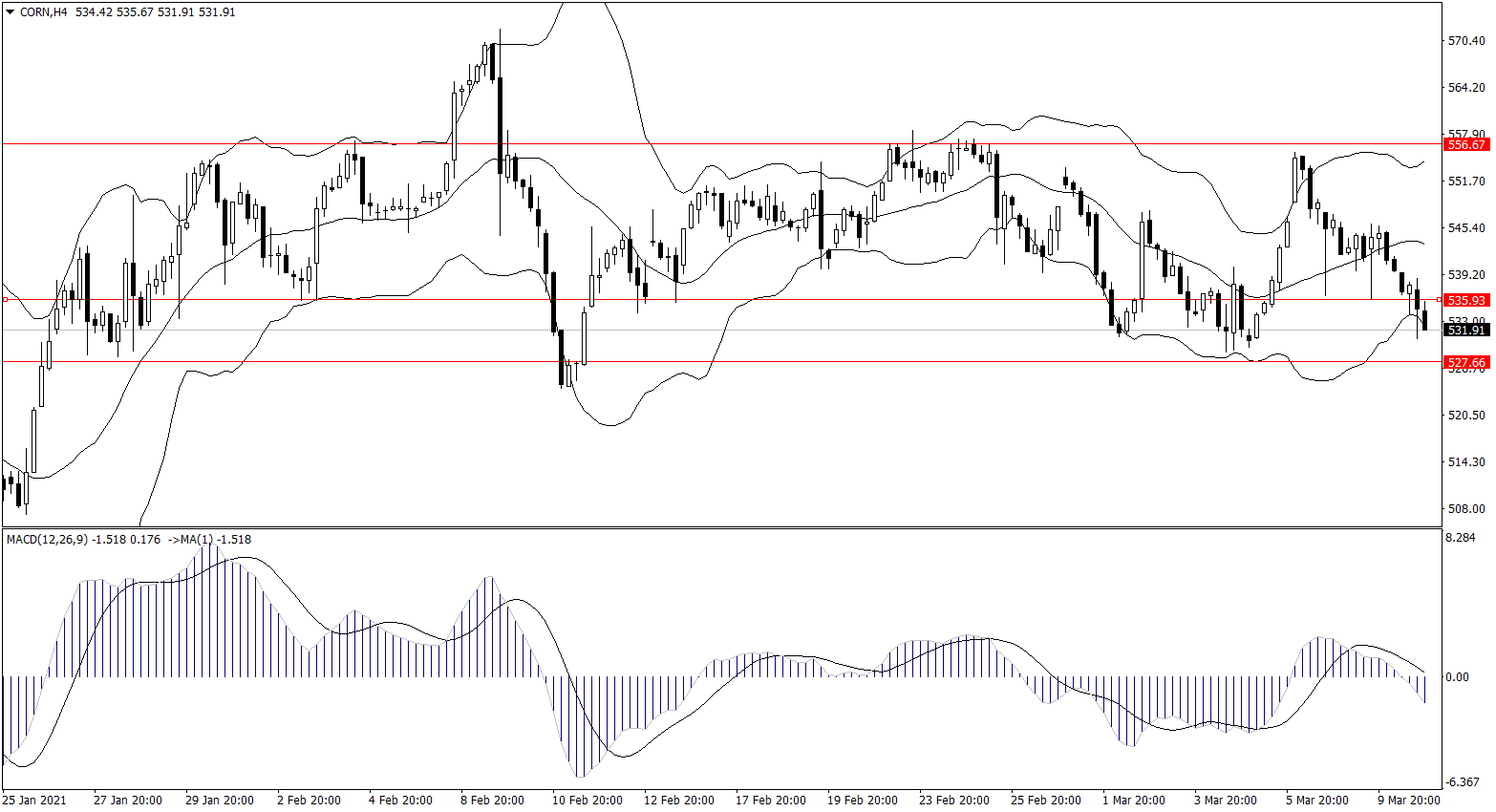1496x812 pixels.
Task: Click the 10 Feb 20:00 time axis label
Action: click(587, 800)
